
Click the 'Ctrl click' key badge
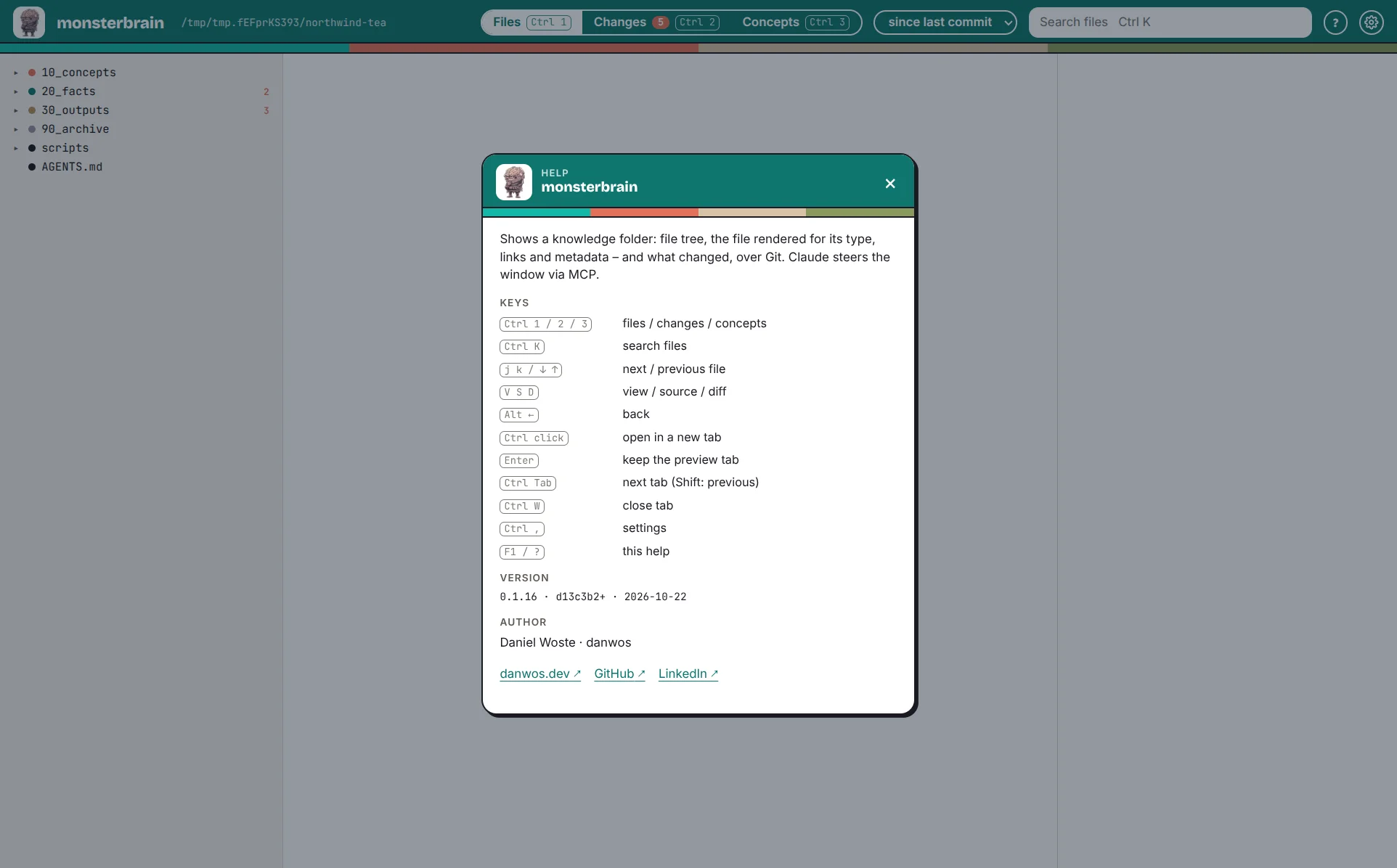(534, 438)
